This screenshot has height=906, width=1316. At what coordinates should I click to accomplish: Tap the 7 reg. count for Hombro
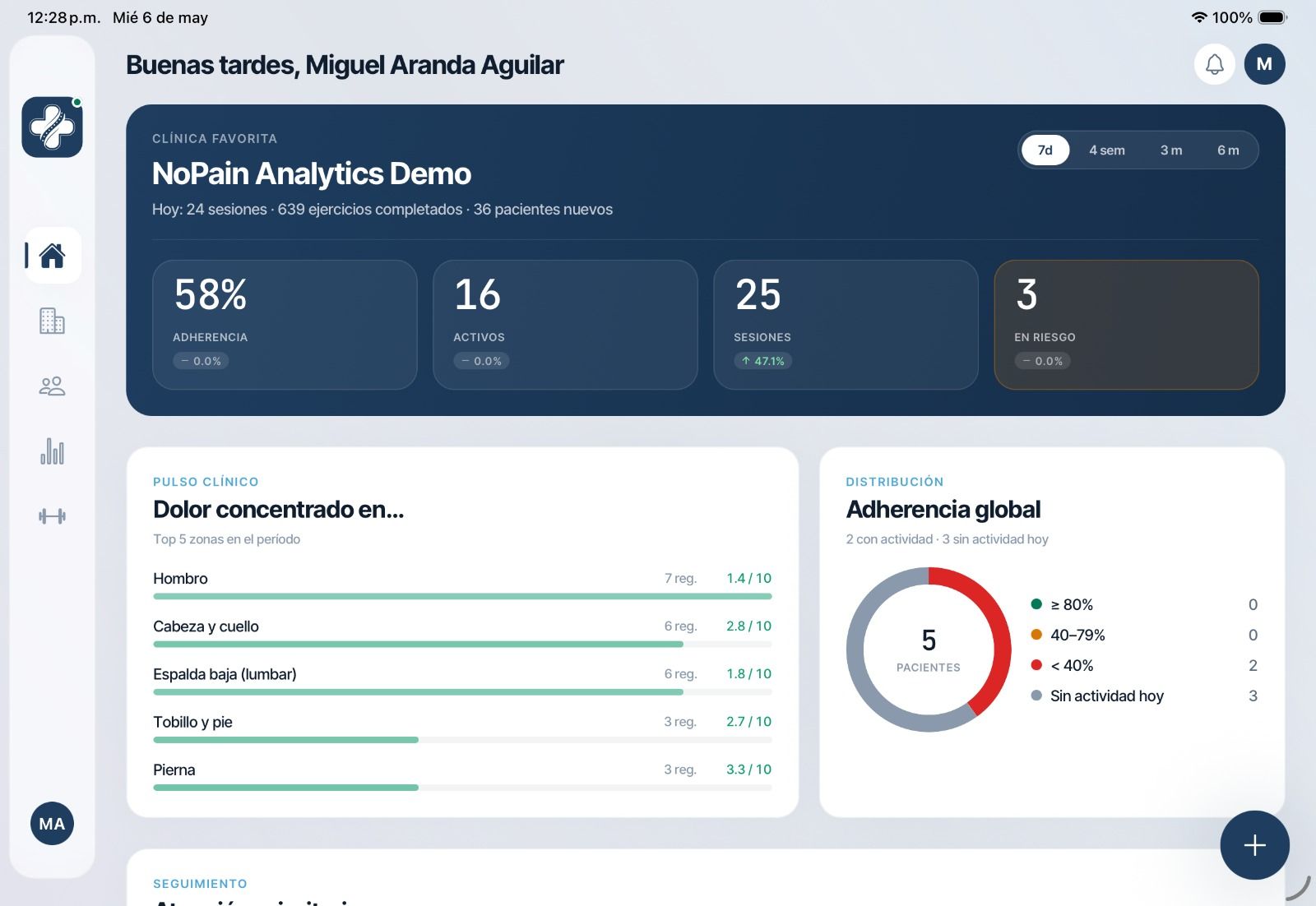(680, 578)
